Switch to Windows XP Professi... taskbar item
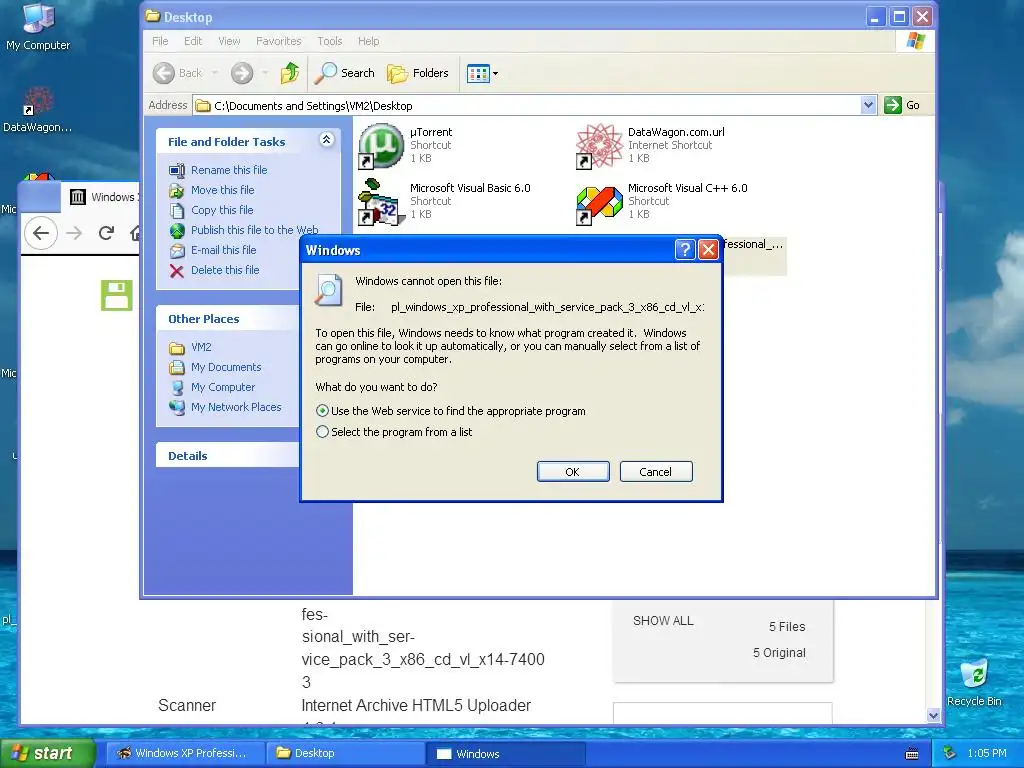 (x=185, y=754)
